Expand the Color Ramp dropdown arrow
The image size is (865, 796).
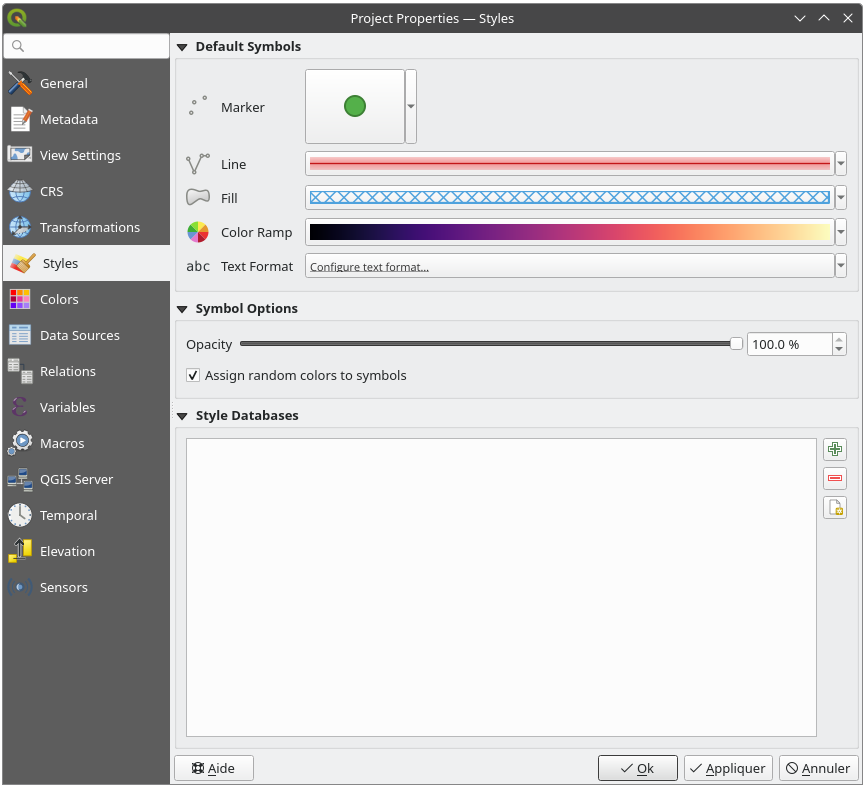click(x=841, y=233)
